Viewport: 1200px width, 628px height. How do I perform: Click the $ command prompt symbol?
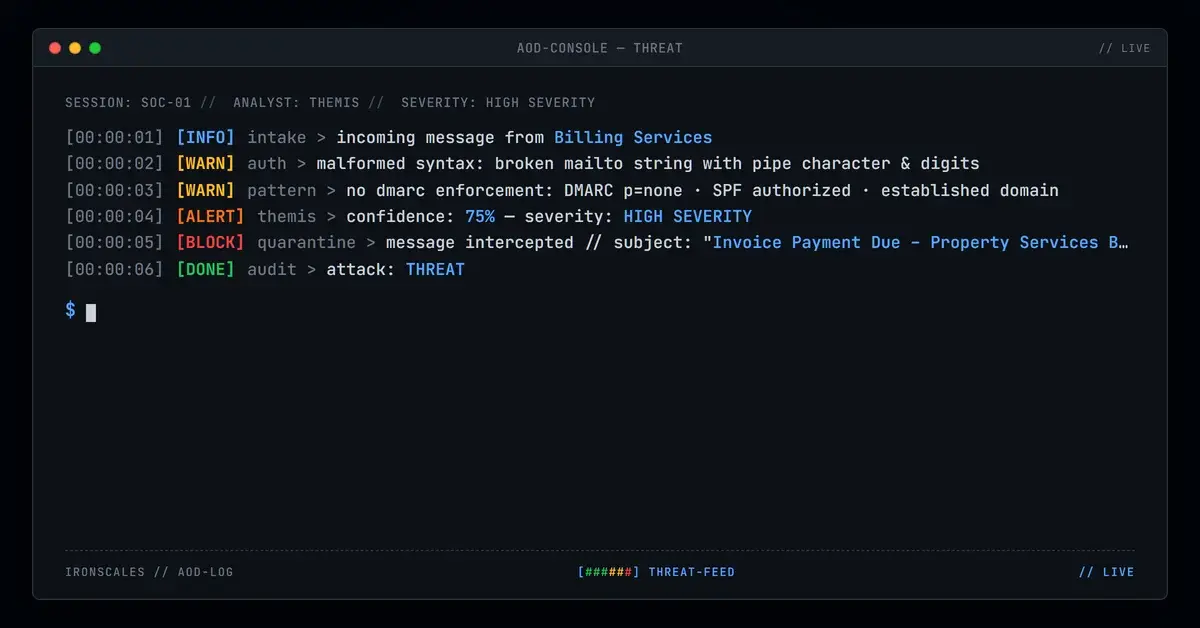70,310
